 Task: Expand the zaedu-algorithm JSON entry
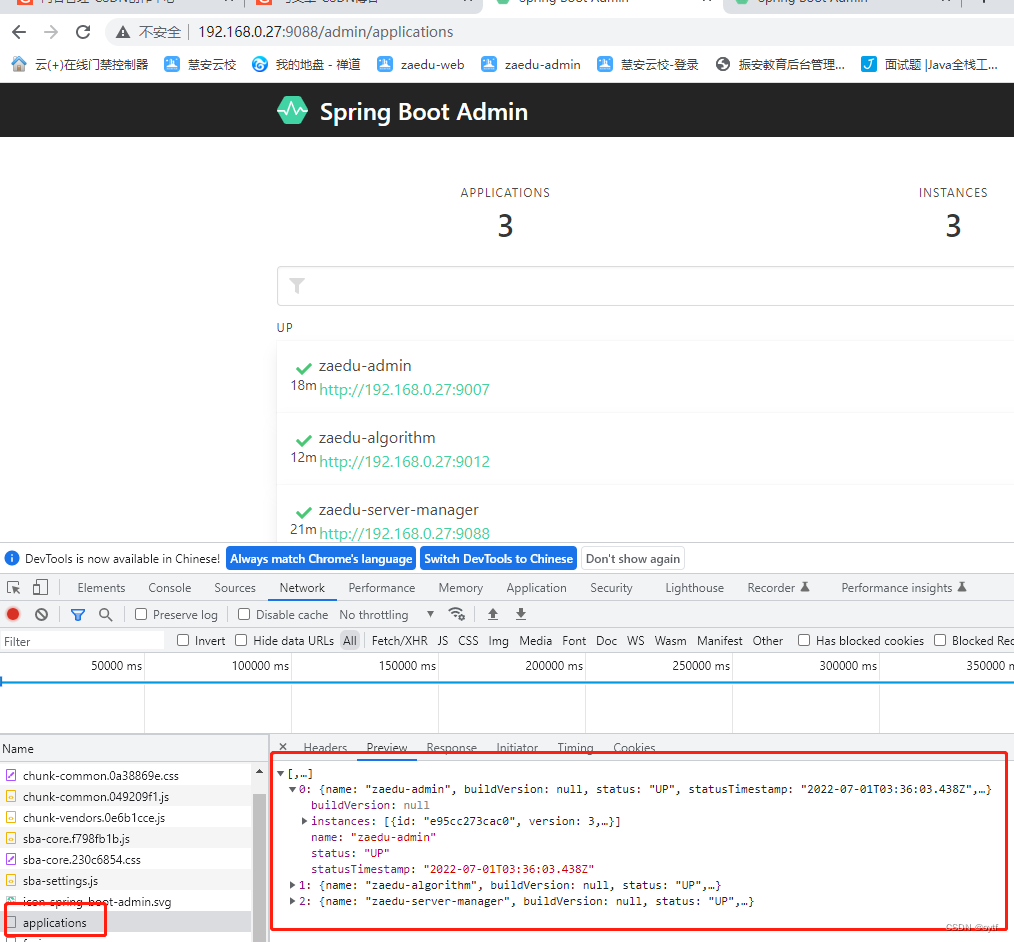pos(293,885)
